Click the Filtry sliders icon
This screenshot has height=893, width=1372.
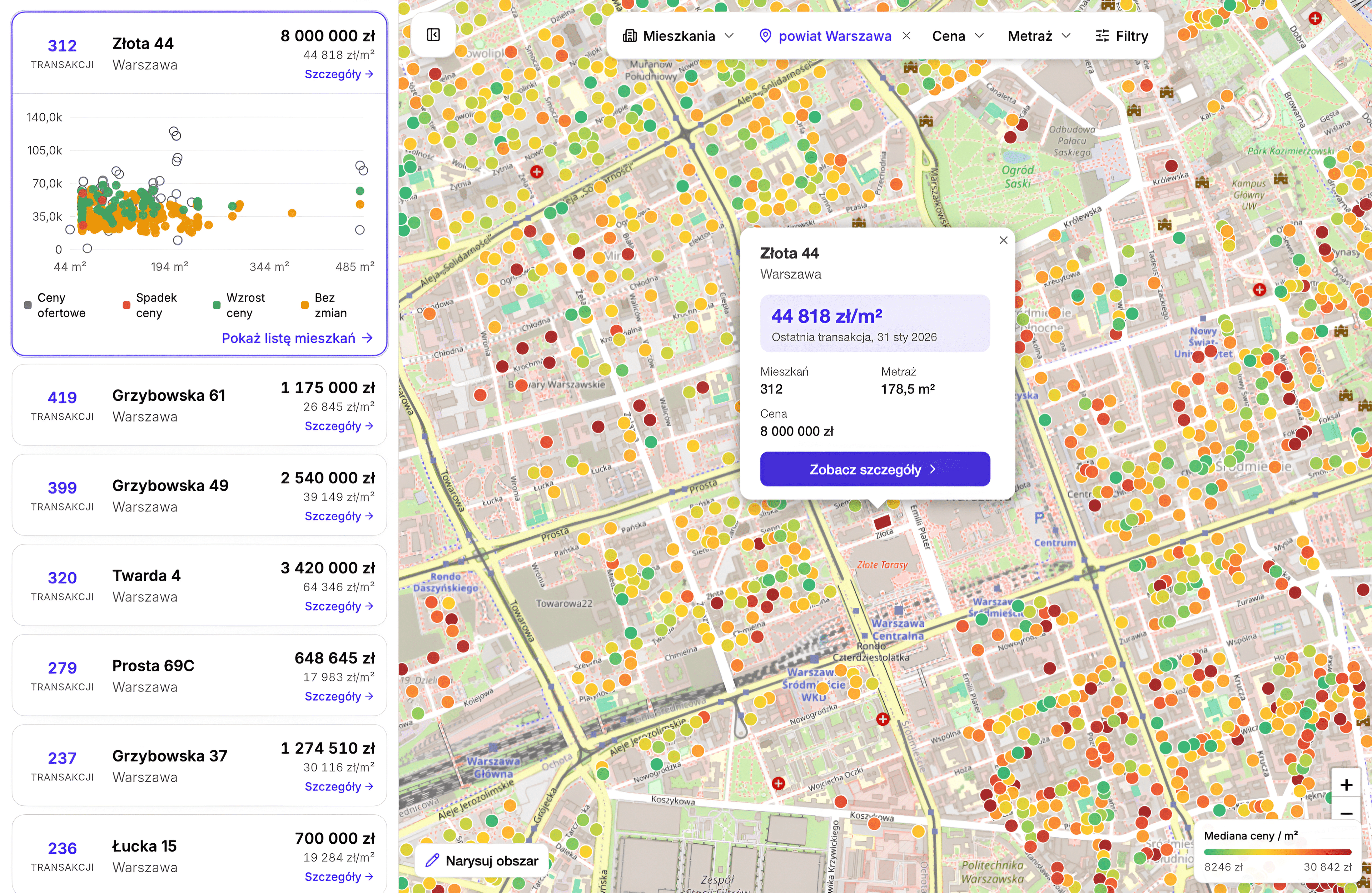point(1102,36)
